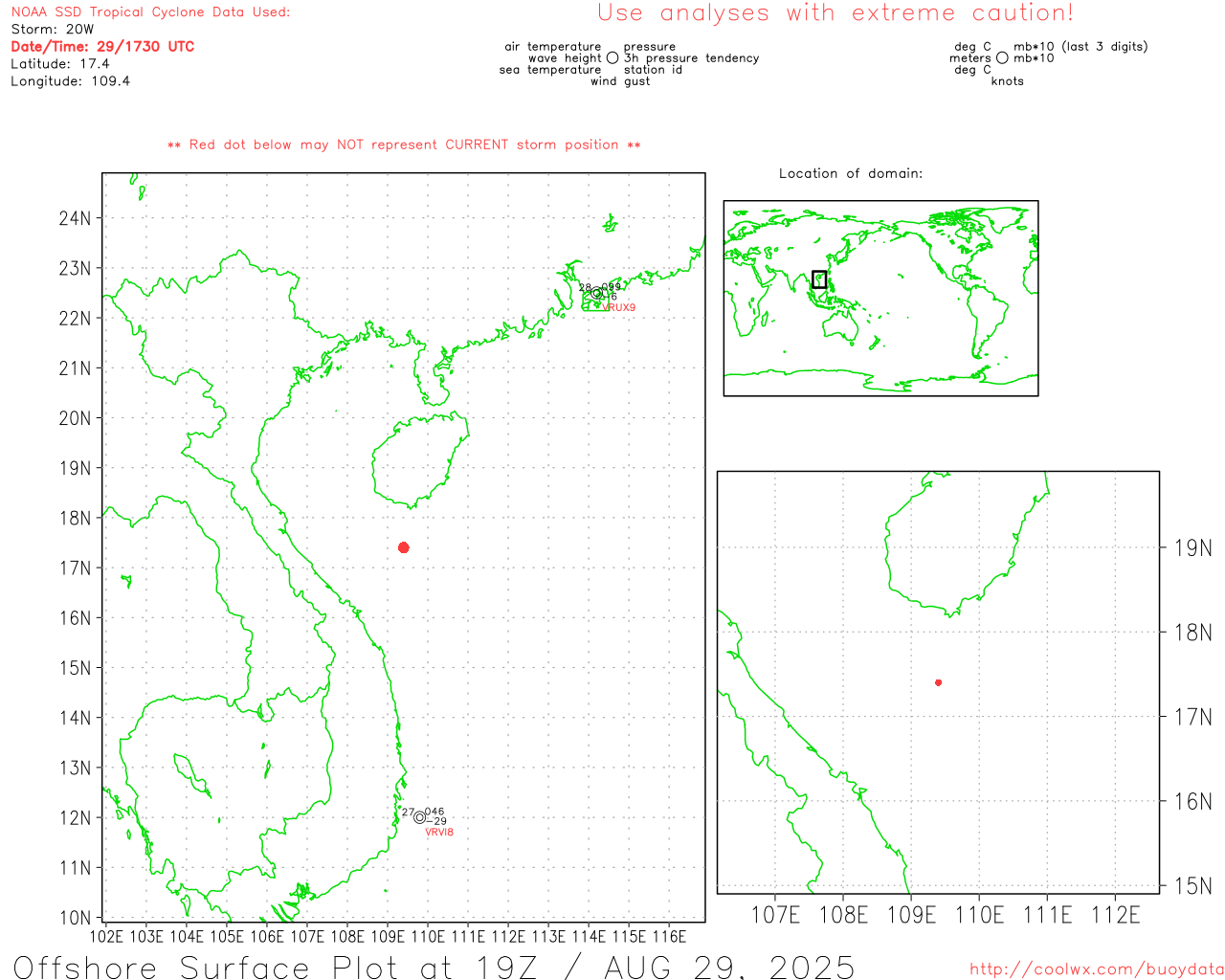This screenshot has width=1225, height=980.
Task: Click the world overview map thumbnail
Action: [880, 298]
